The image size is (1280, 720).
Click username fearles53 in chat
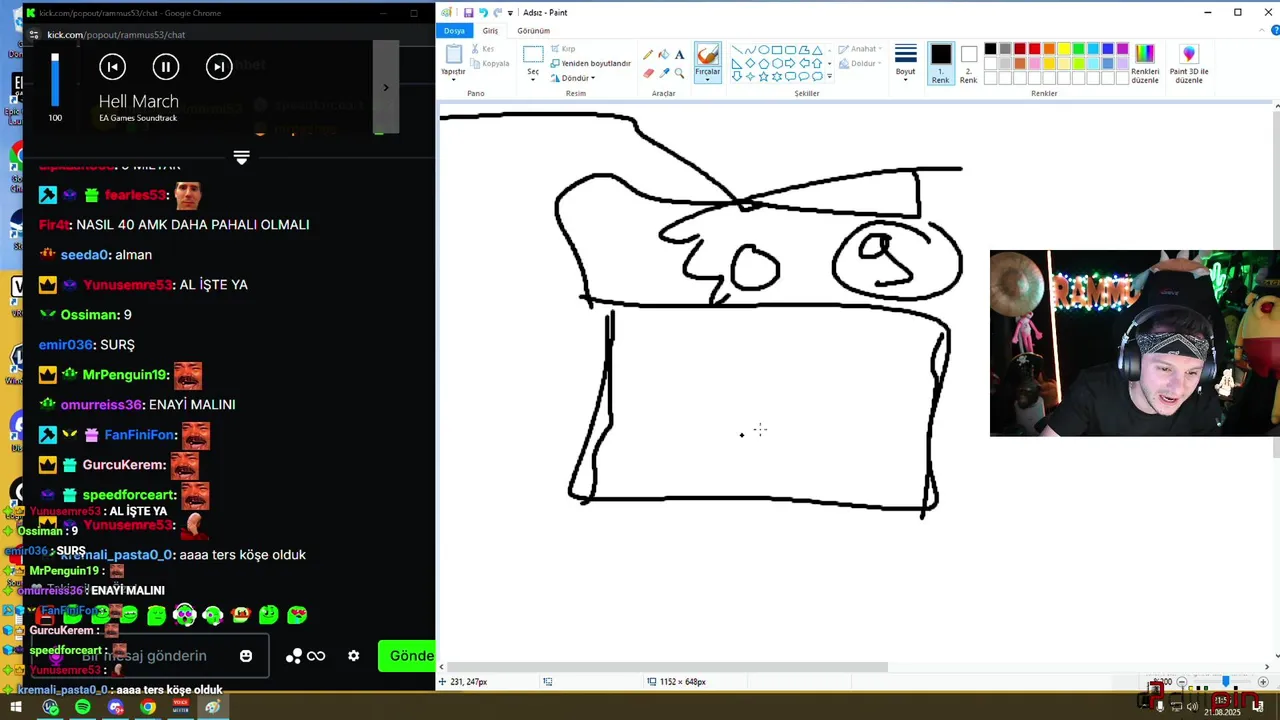click(x=135, y=195)
